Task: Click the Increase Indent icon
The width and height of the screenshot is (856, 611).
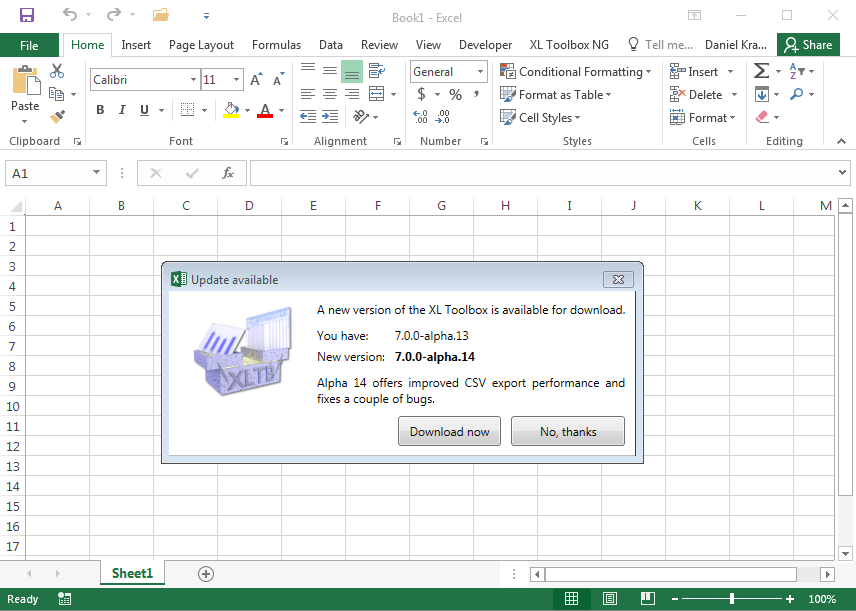Action: (330, 116)
